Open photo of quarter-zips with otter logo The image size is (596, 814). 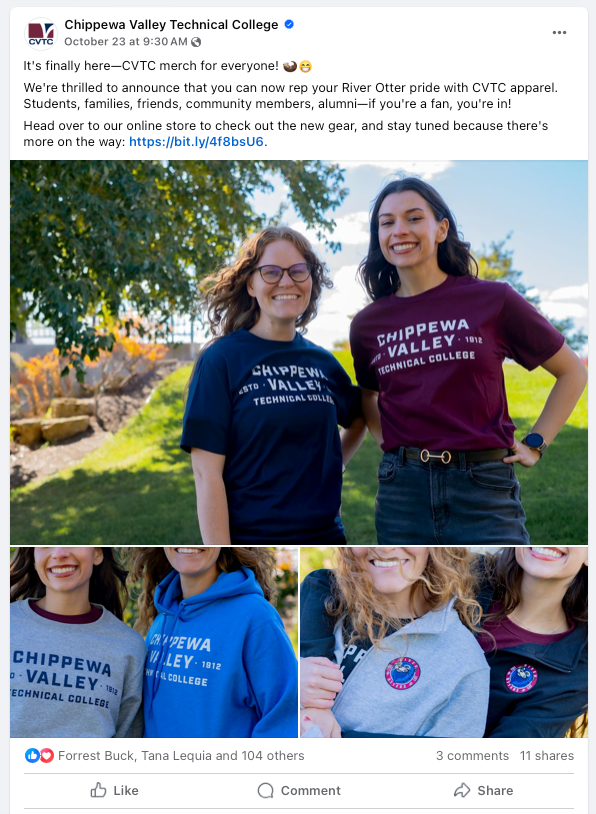pyautogui.click(x=444, y=642)
